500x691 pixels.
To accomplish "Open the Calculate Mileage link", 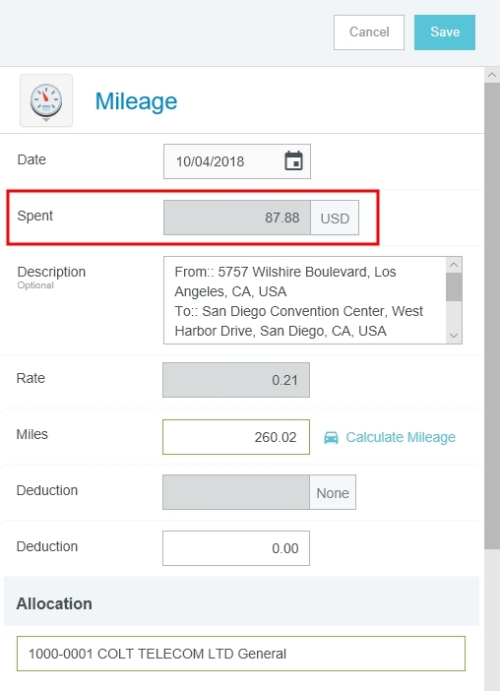I will tap(400, 437).
